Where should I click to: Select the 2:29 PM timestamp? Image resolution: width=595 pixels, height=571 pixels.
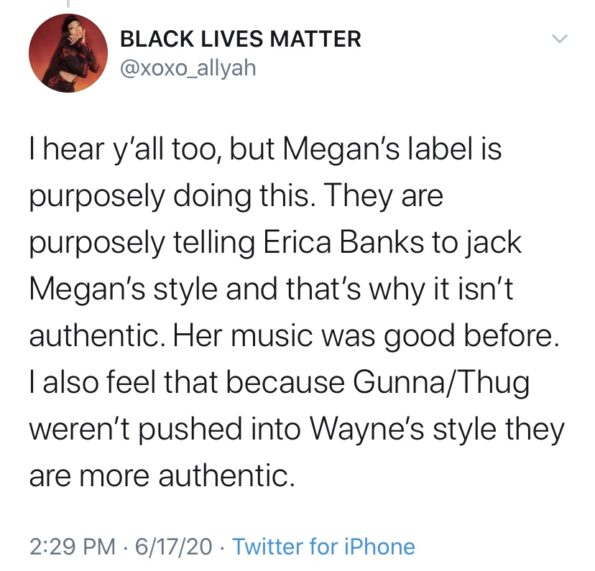(x=72, y=547)
